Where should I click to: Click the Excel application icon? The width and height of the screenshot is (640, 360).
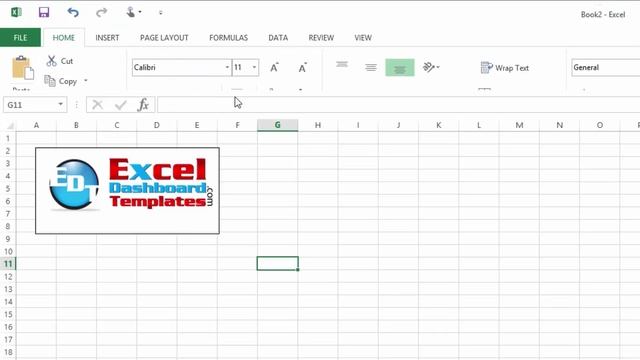coord(16,12)
